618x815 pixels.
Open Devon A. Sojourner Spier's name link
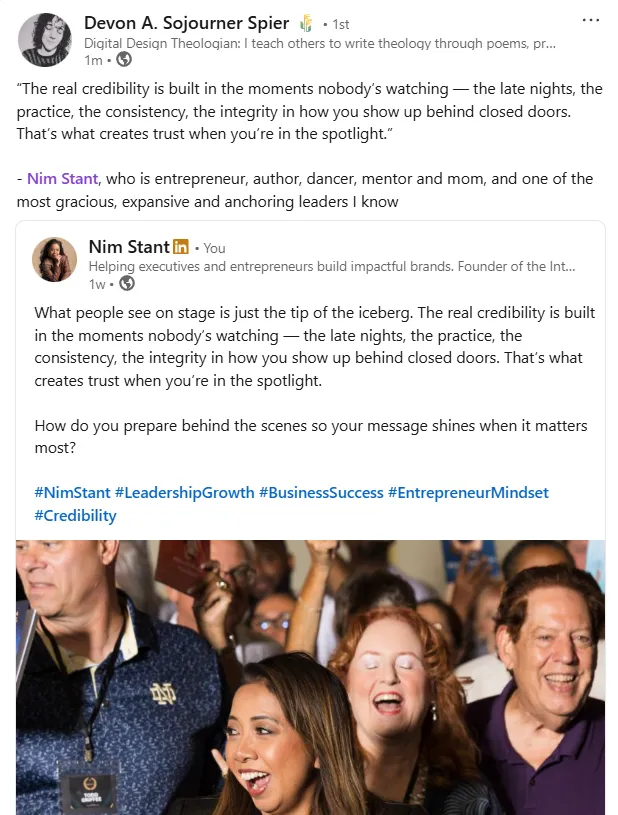[186, 23]
